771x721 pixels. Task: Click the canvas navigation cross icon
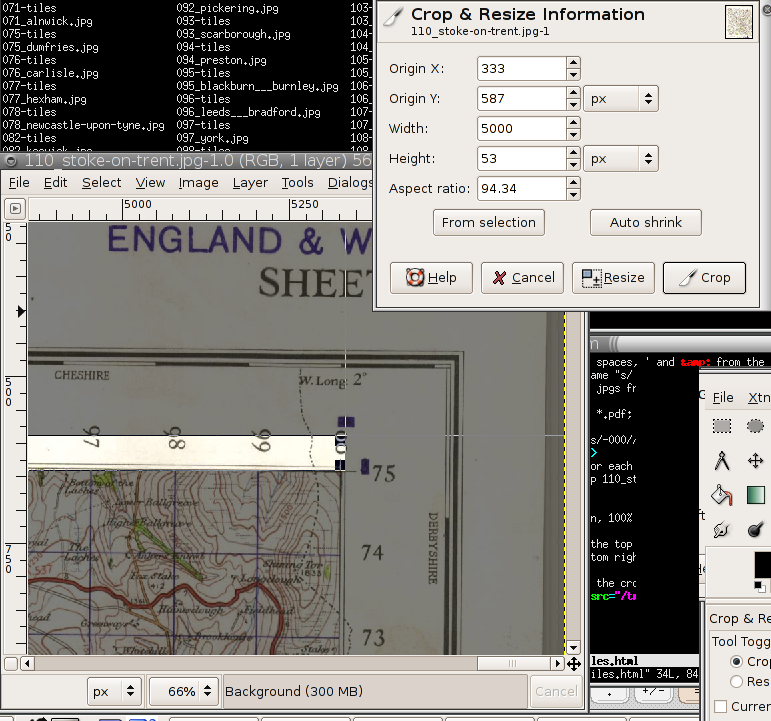coord(573,664)
